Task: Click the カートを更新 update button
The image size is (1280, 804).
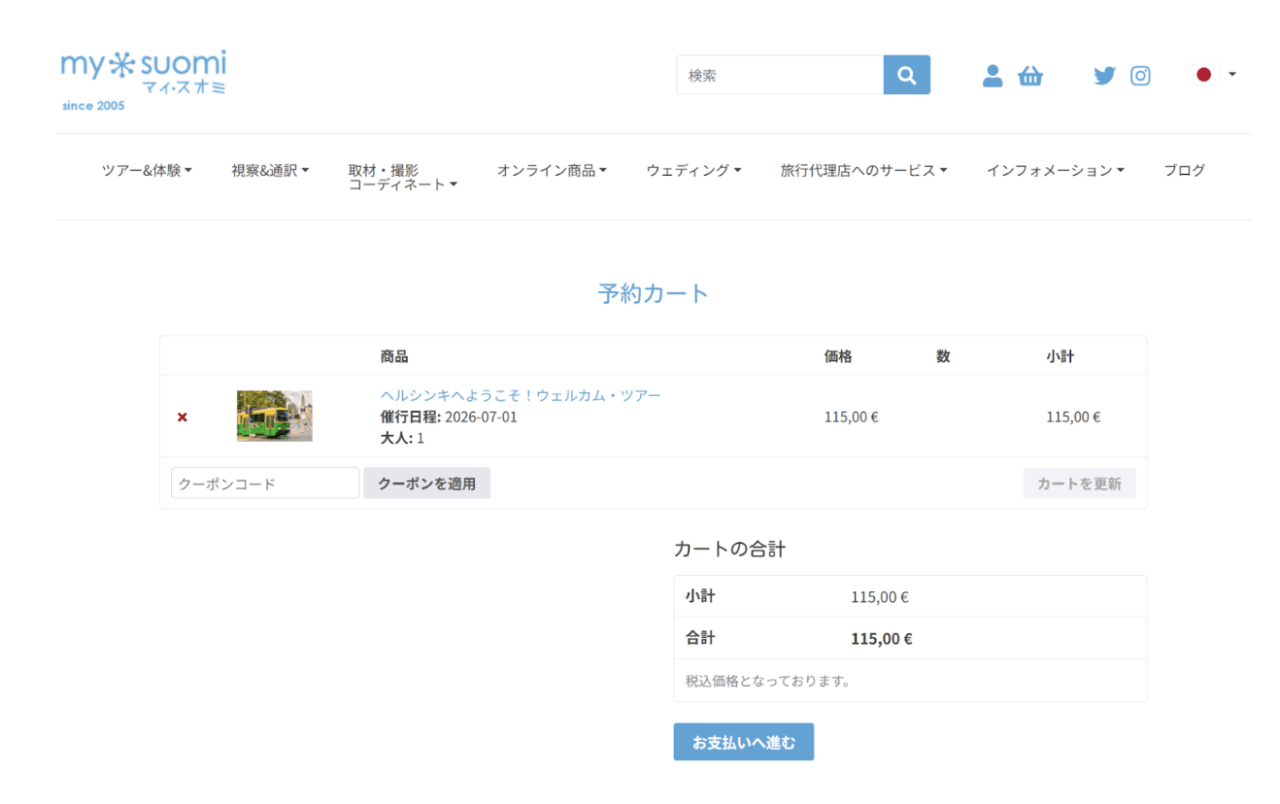Action: [x=1079, y=482]
